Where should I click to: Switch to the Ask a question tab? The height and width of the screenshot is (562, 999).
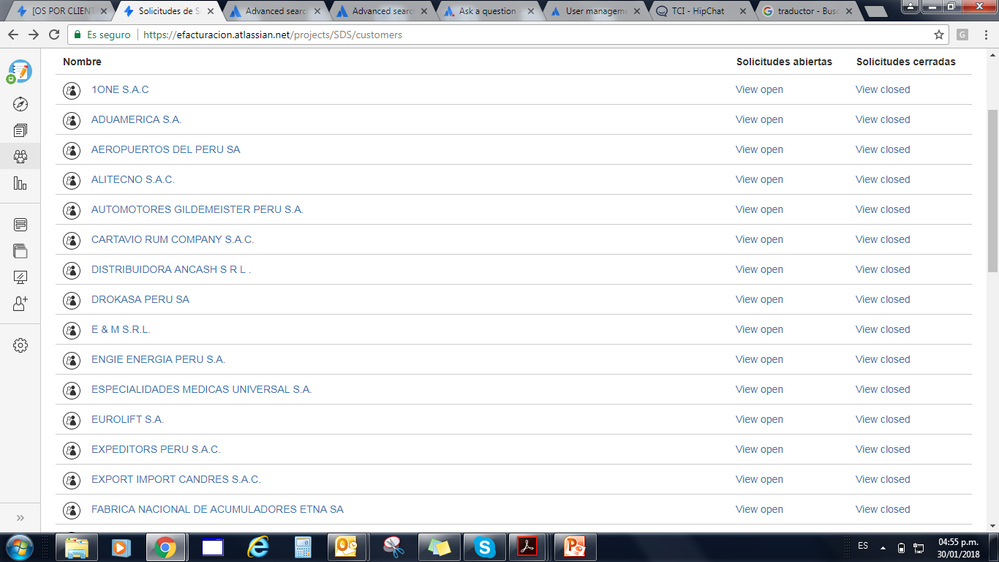[487, 11]
